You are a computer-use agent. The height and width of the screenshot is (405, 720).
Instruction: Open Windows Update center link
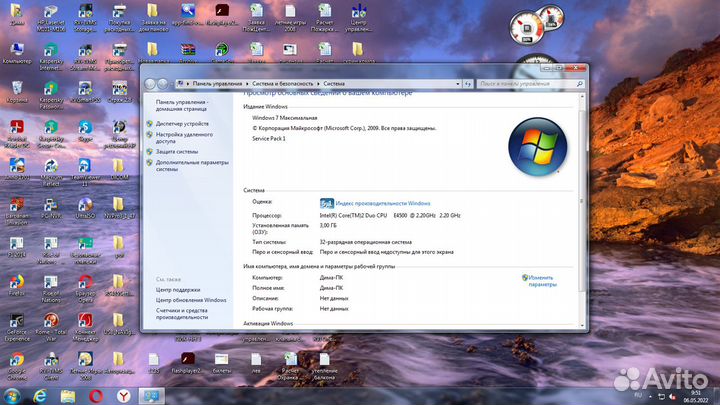[x=190, y=300]
